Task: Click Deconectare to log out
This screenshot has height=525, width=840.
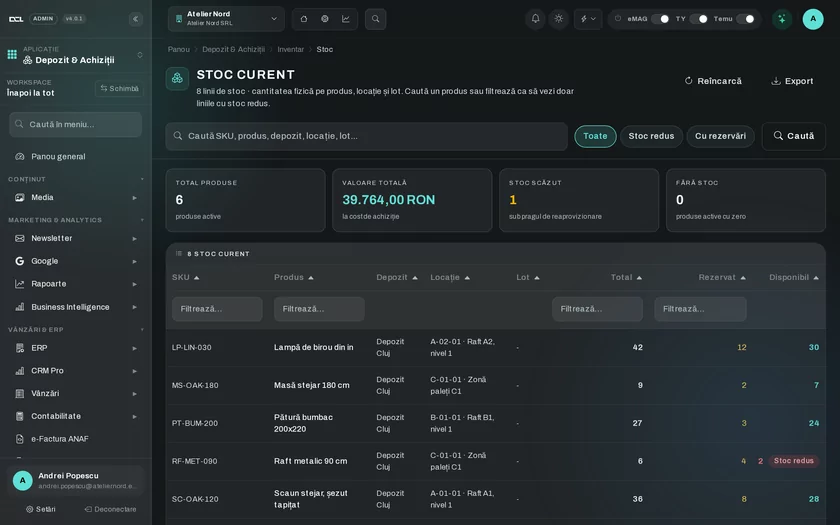Action: (110, 509)
